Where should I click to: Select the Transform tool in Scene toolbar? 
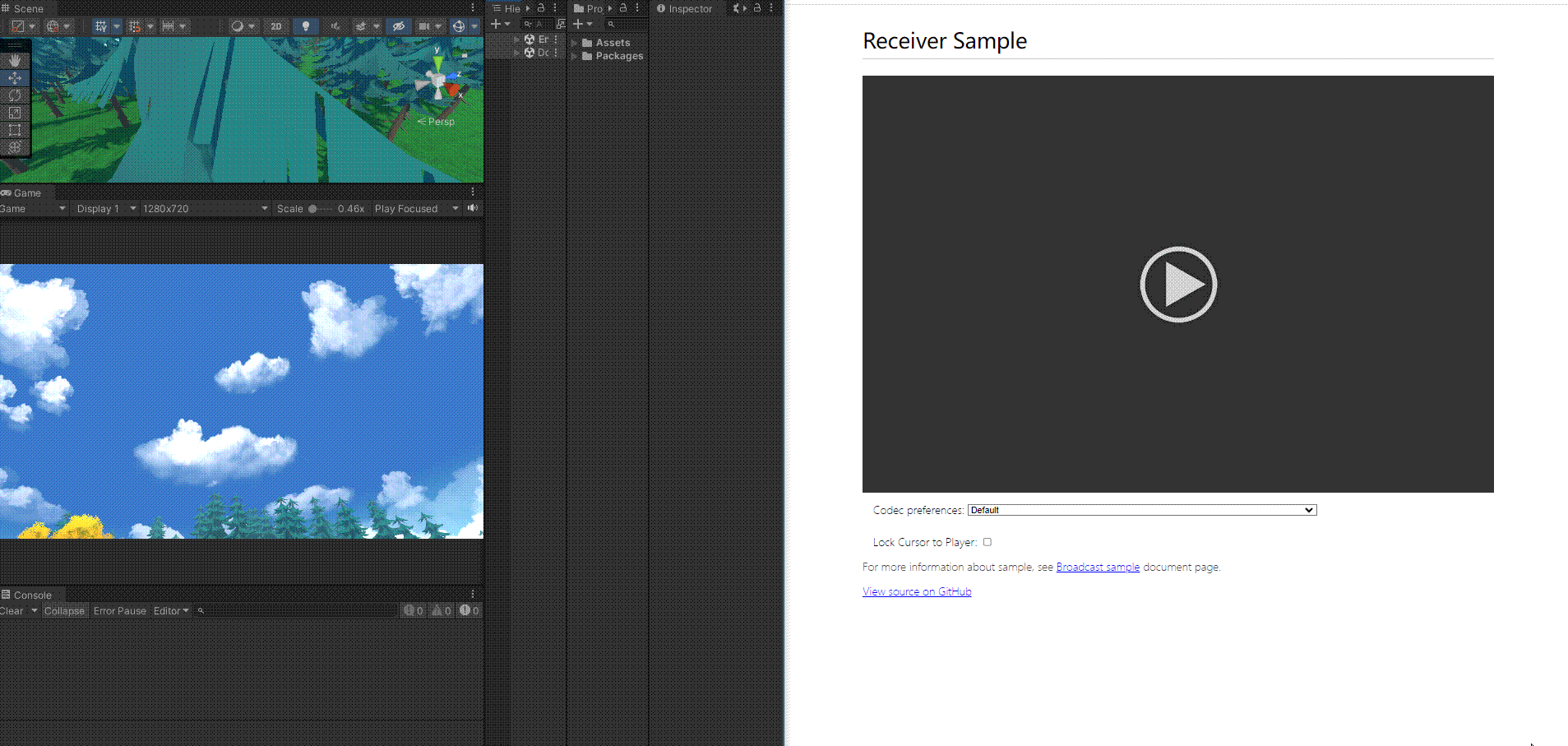(x=15, y=147)
